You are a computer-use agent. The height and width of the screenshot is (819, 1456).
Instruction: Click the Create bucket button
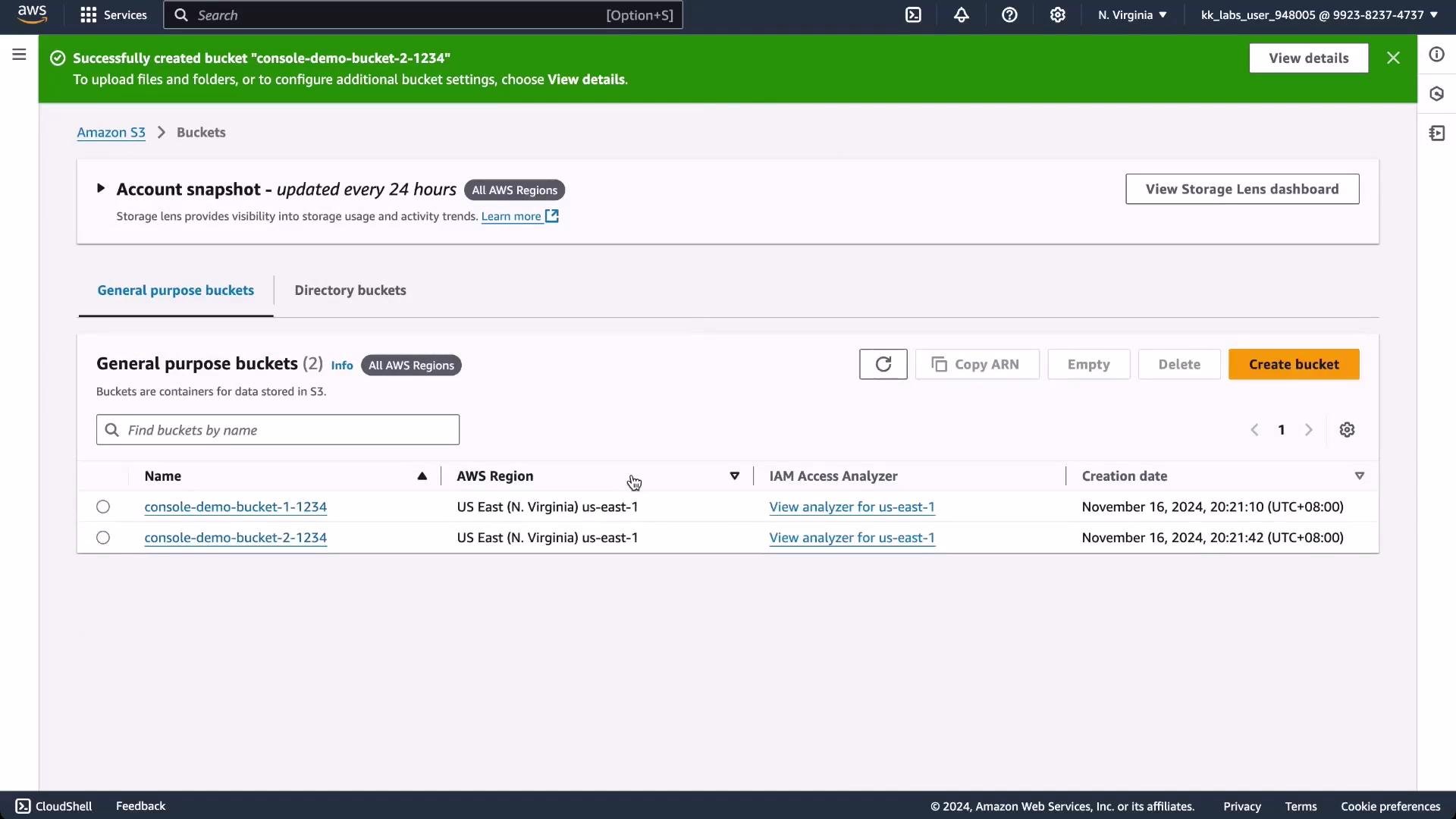1293,364
